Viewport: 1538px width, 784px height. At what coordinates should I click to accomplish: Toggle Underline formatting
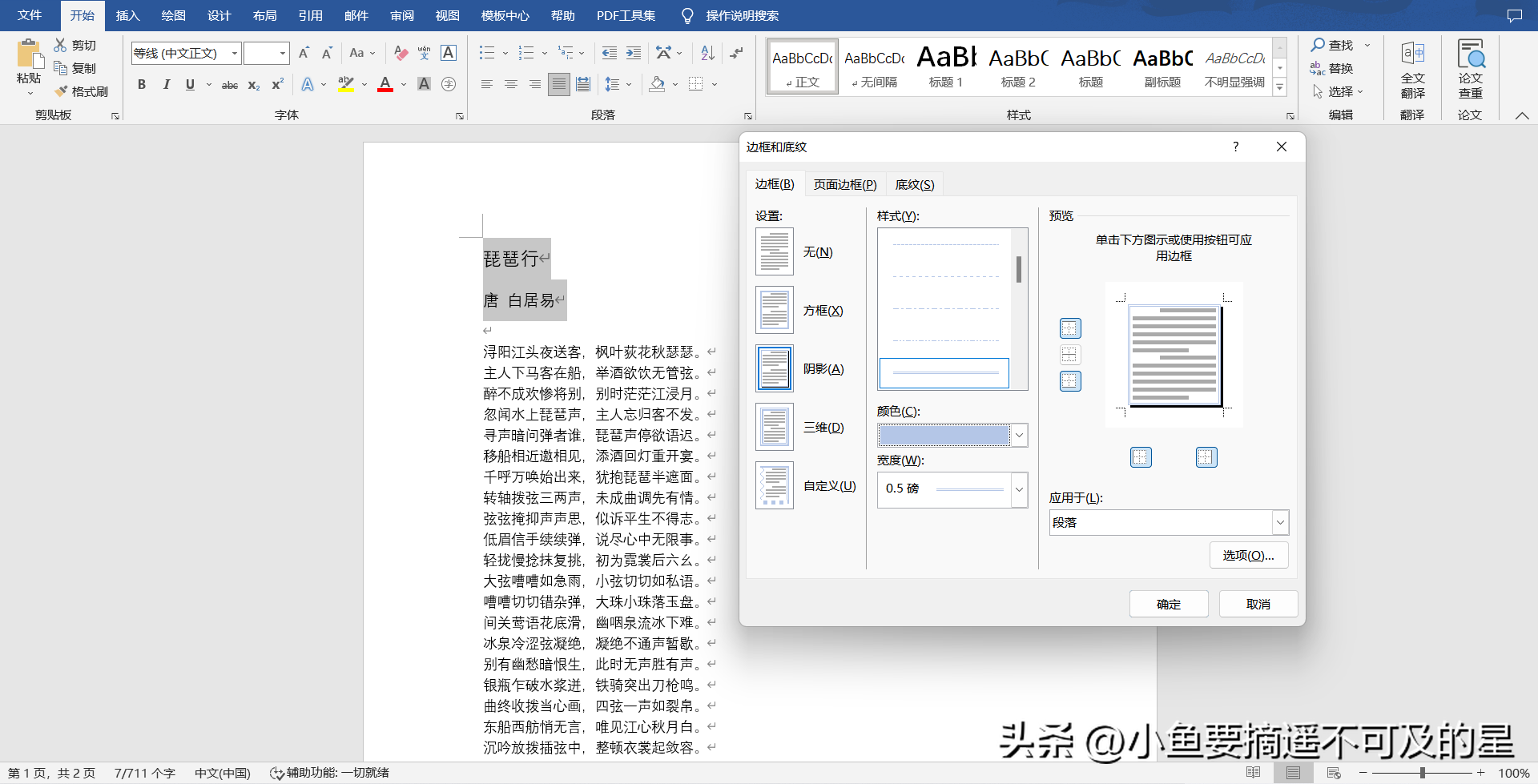pos(190,84)
